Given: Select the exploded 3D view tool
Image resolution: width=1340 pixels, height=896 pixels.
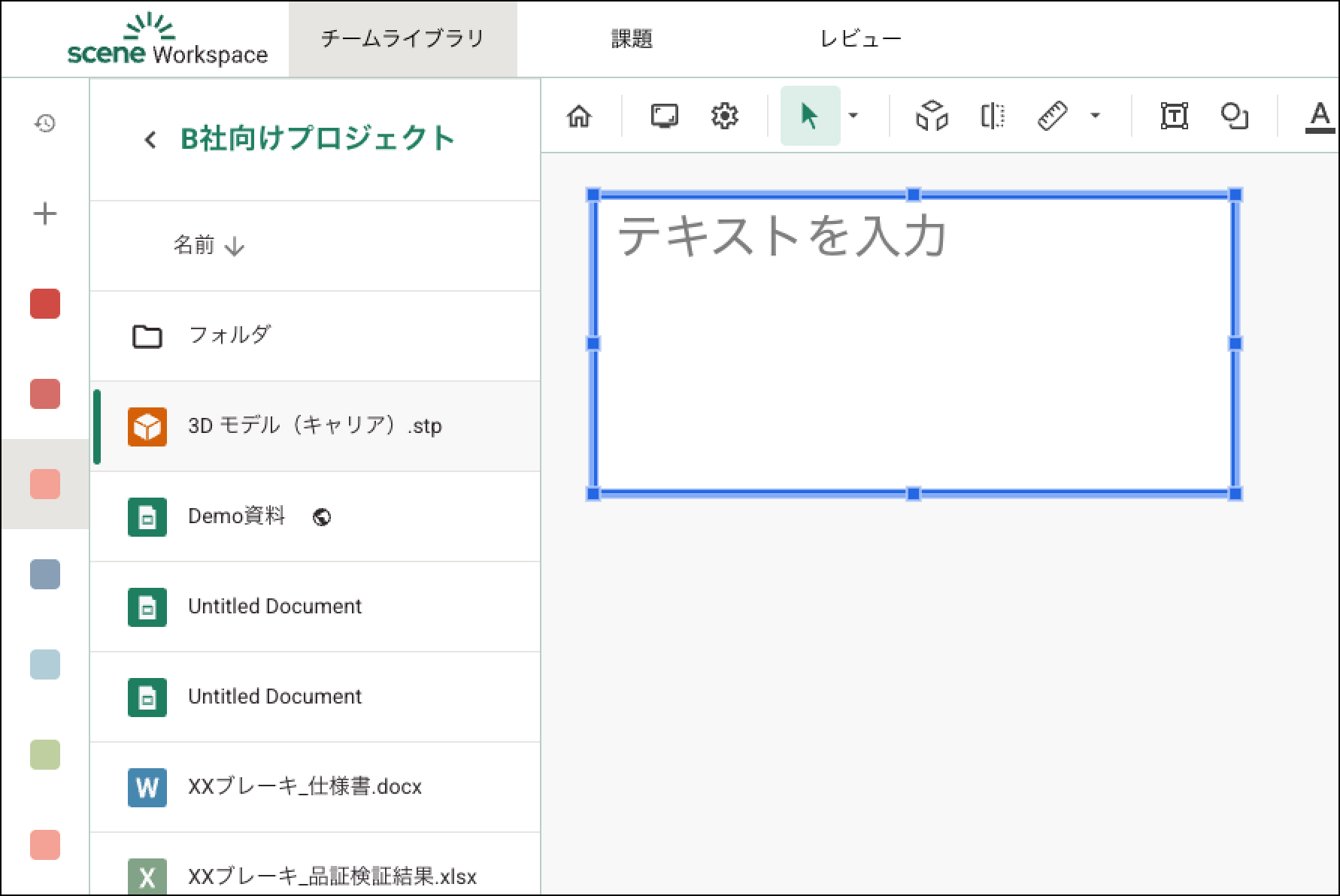Looking at the screenshot, I should coord(932,117).
